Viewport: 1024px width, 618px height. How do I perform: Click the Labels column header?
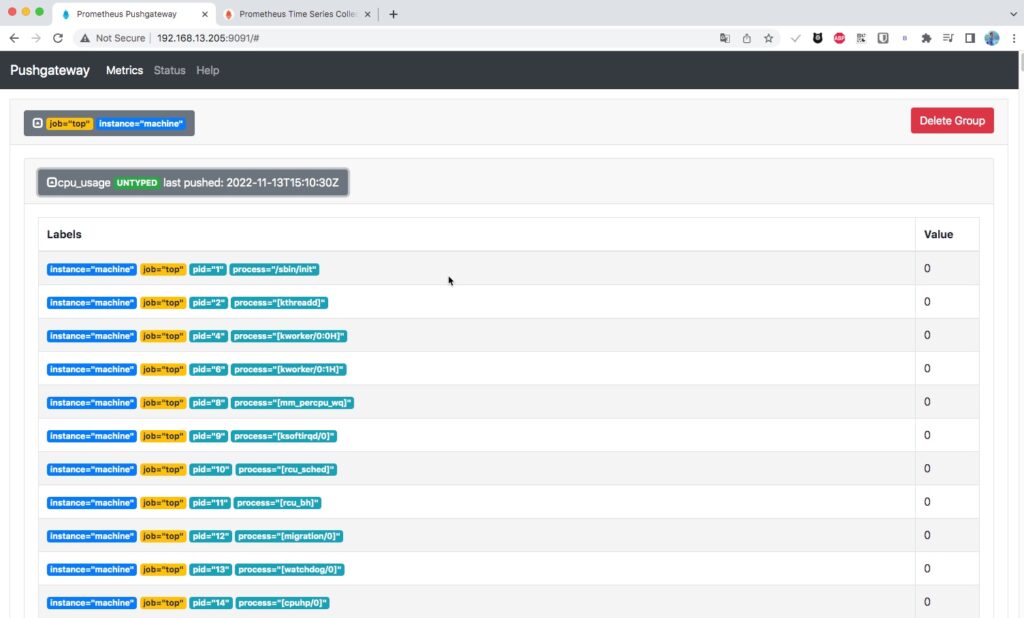pos(64,234)
